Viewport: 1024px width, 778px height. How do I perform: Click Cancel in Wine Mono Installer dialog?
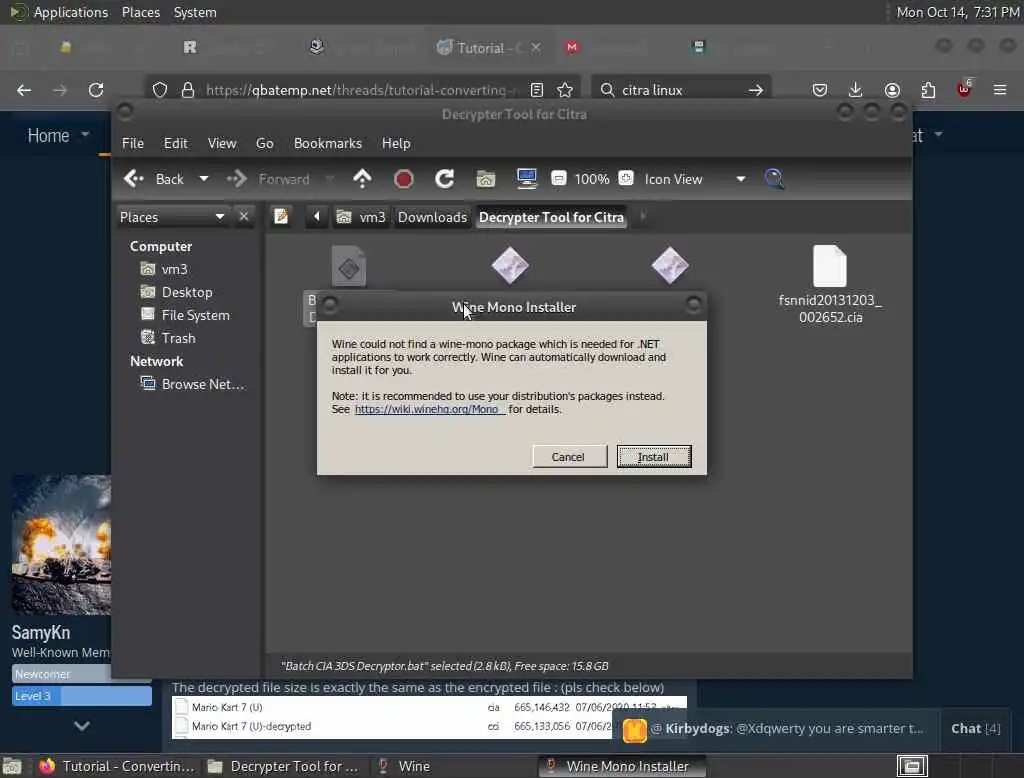pyautogui.click(x=569, y=457)
